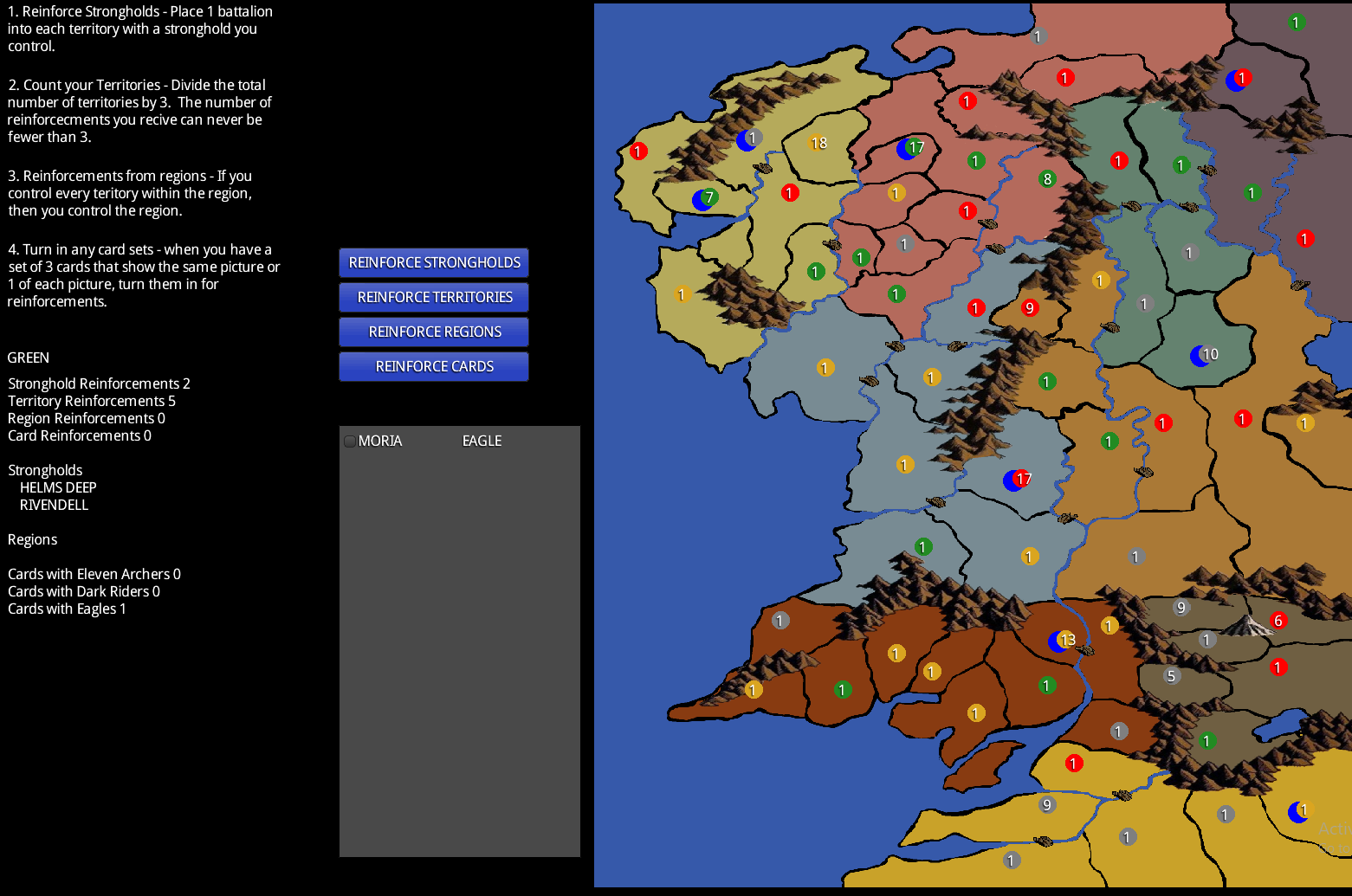Select RIVENDELL in the strongholds list
The width and height of the screenshot is (1352, 896).
click(x=54, y=505)
